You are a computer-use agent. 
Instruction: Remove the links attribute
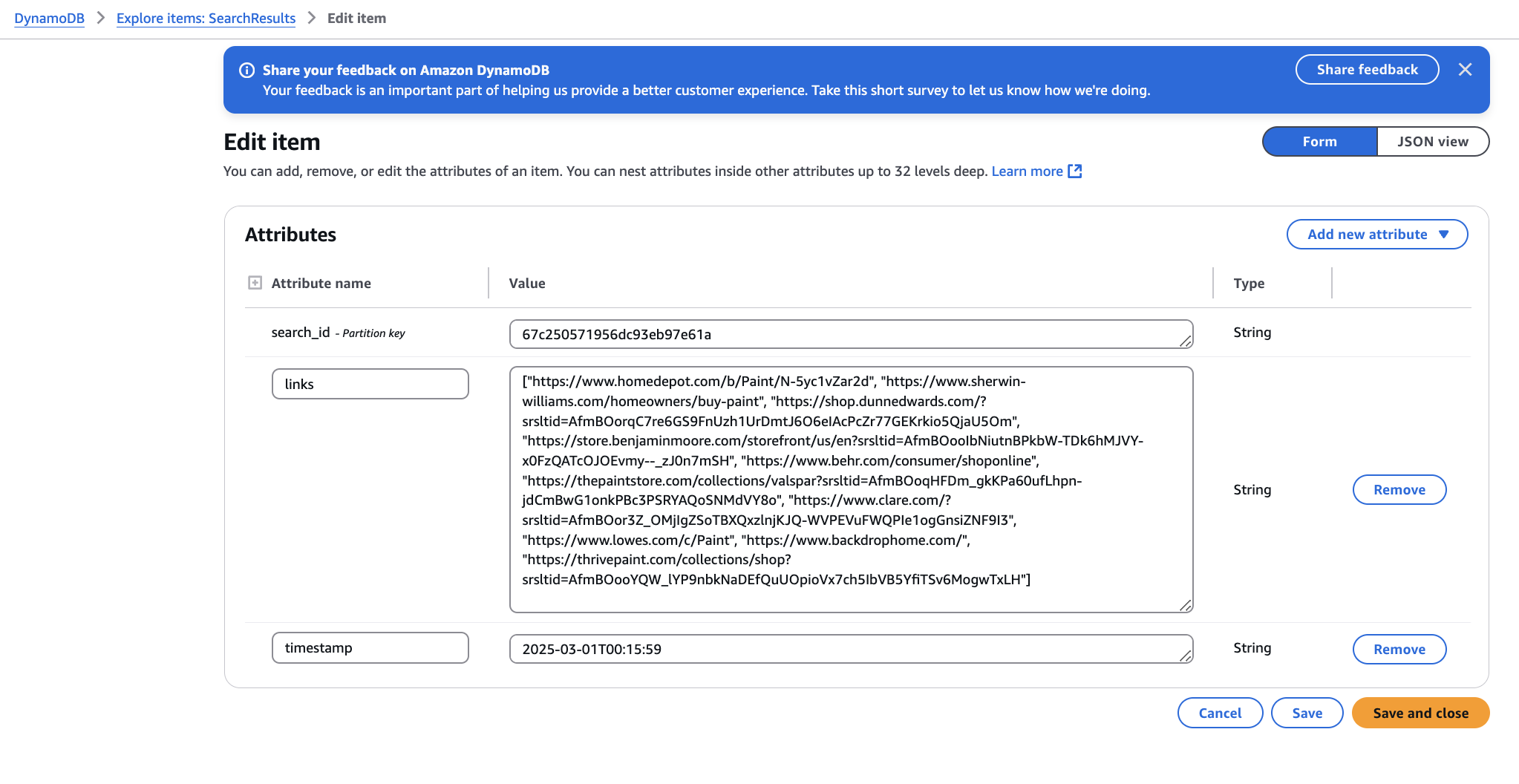click(1399, 490)
